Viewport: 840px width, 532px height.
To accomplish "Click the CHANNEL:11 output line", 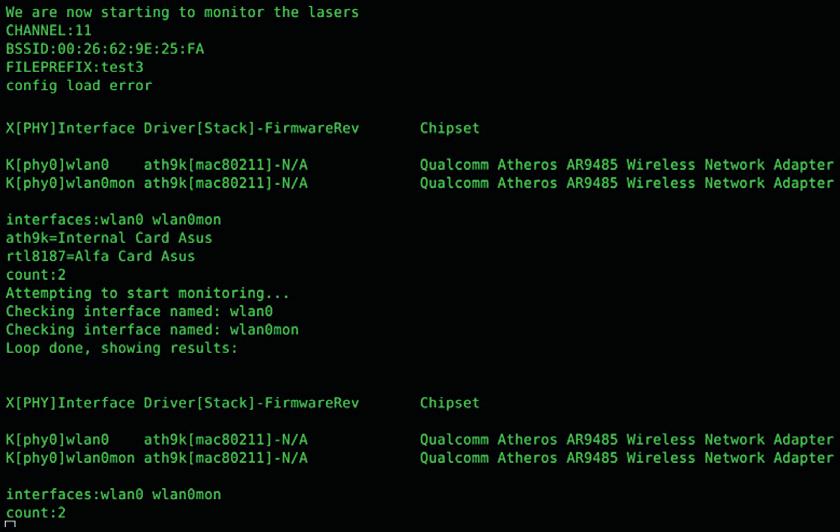I will pos(48,31).
